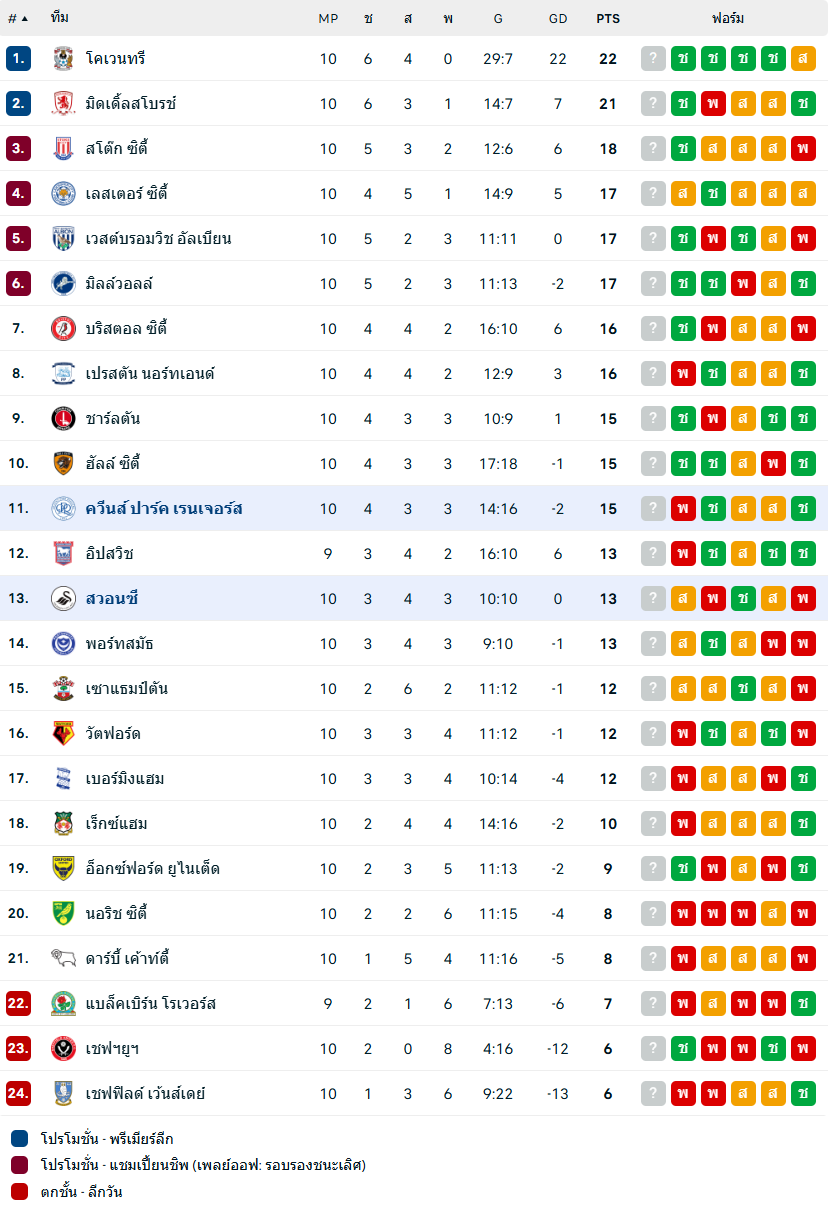The width and height of the screenshot is (829, 1212).
Task: Click rank 1 promotion position badge
Action: point(18,59)
